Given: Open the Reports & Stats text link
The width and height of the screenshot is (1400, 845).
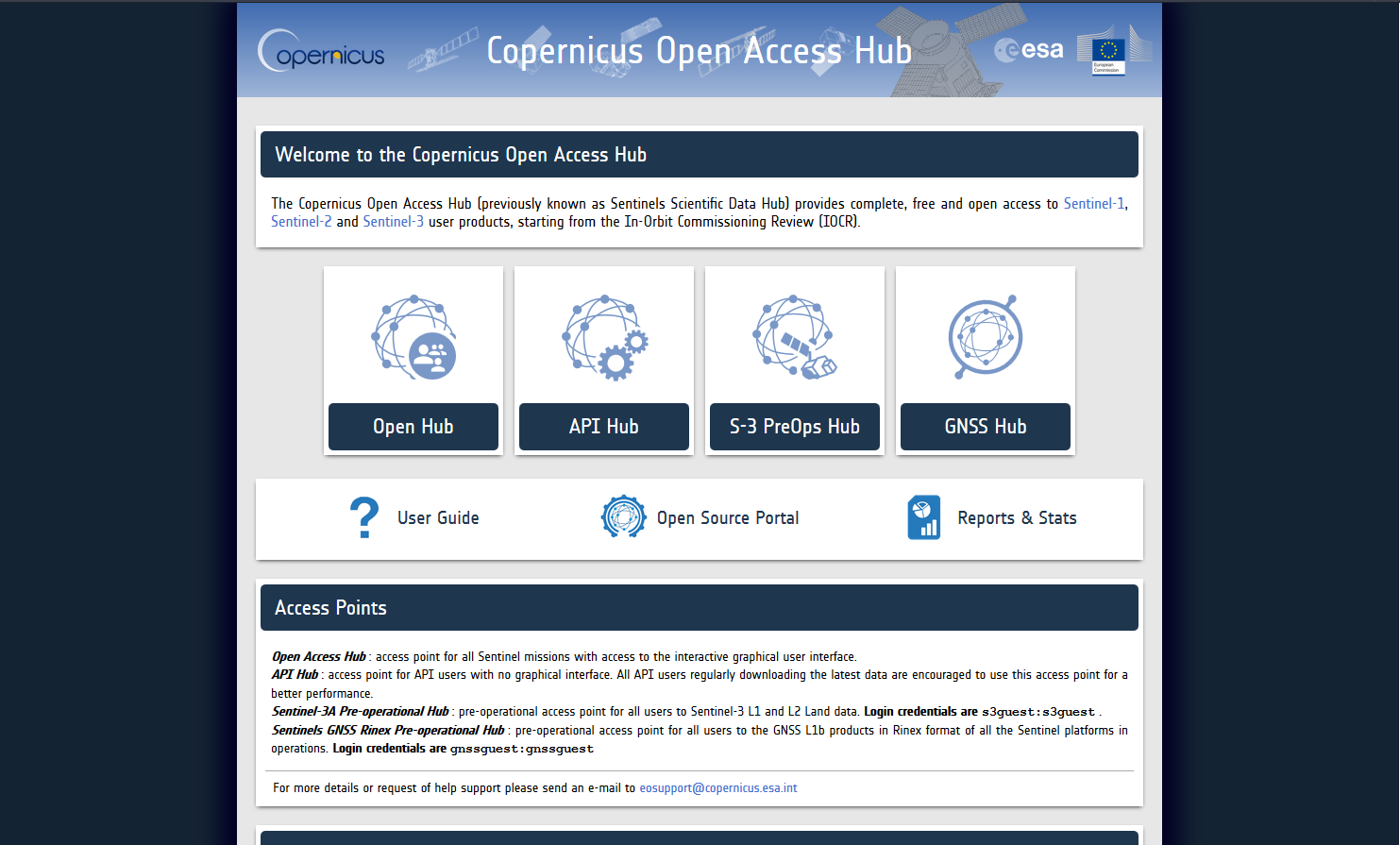Looking at the screenshot, I should pyautogui.click(x=1017, y=518).
